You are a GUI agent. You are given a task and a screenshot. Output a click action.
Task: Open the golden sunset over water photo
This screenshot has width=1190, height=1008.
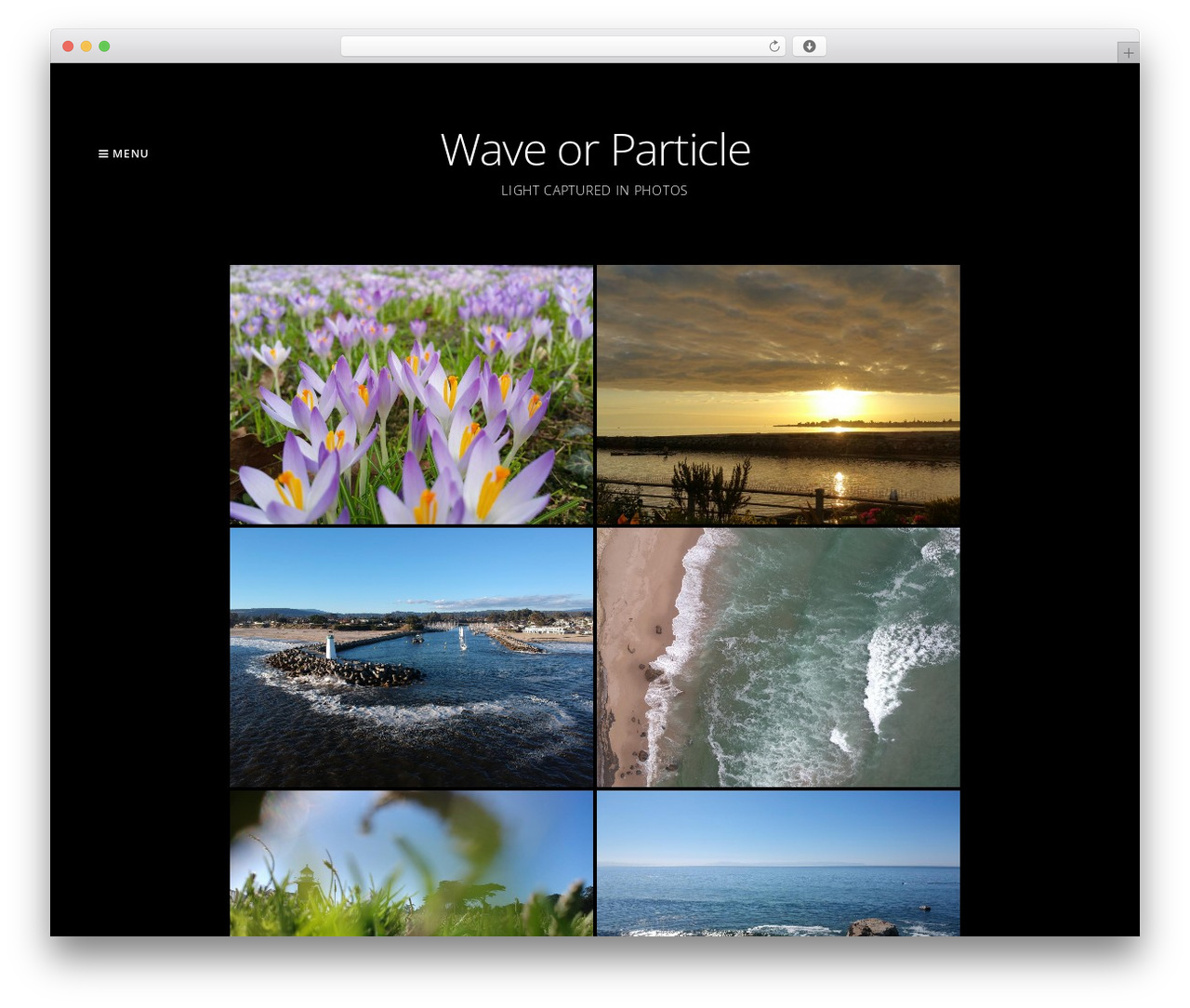778,394
